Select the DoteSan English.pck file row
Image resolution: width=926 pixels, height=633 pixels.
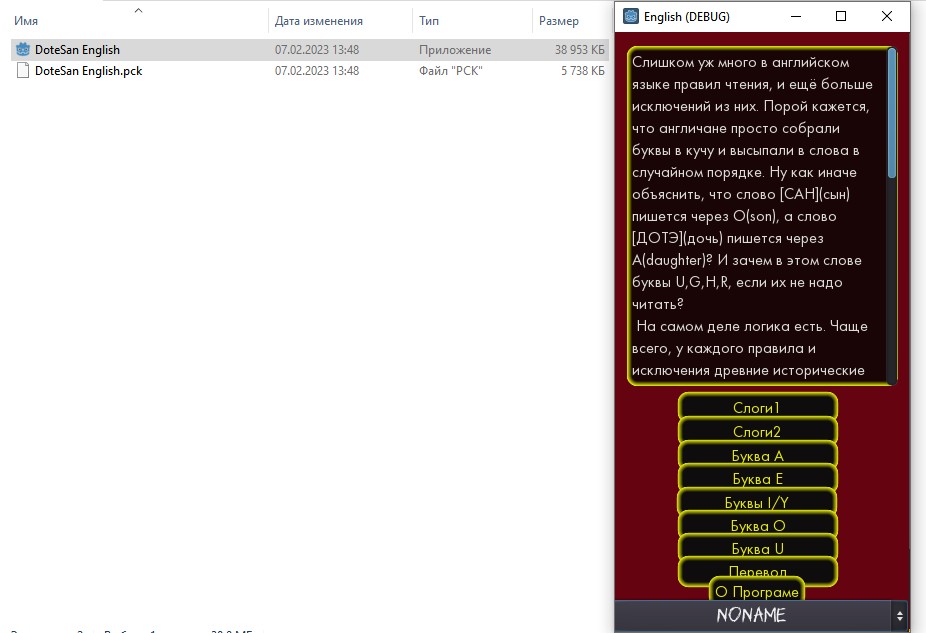[x=309, y=71]
